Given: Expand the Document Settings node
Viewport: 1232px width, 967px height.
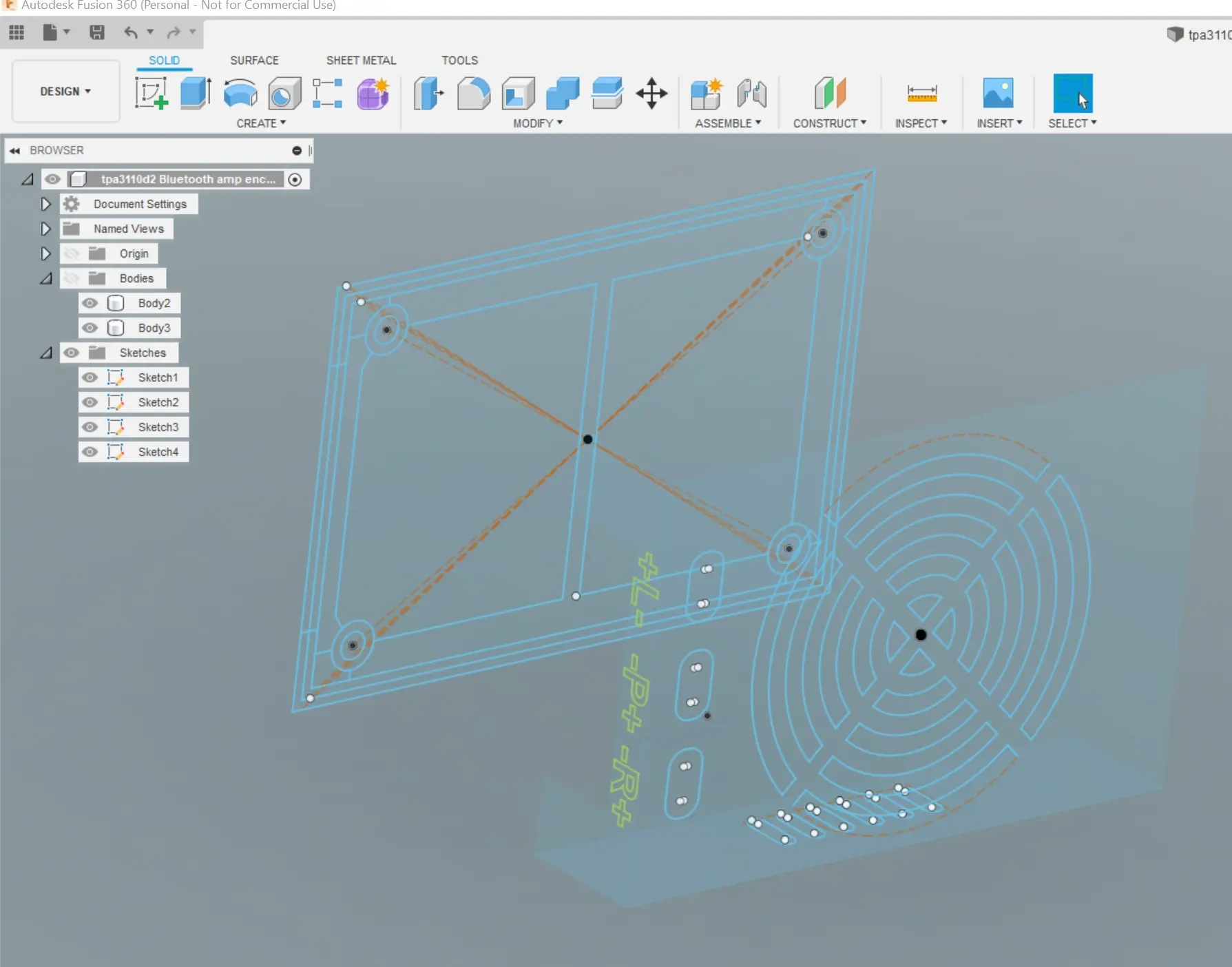Looking at the screenshot, I should [x=45, y=204].
